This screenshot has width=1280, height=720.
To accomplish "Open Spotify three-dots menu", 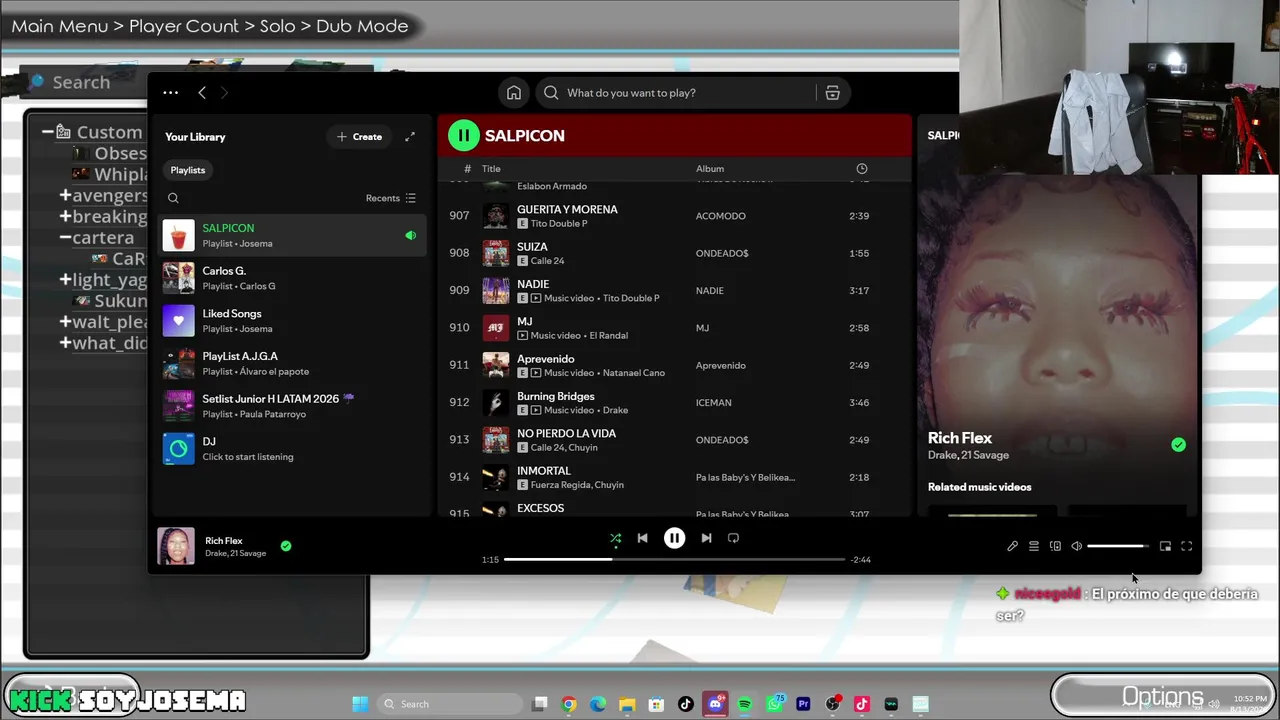I will coord(171,93).
